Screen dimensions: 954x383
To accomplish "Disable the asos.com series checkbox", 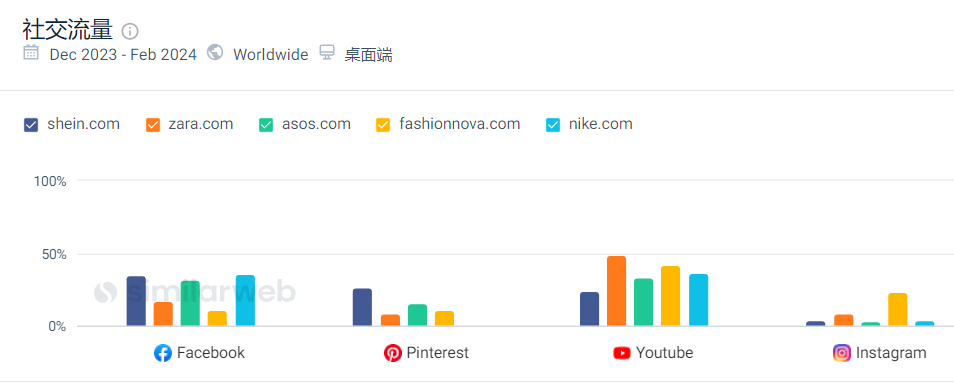I will click(x=266, y=125).
